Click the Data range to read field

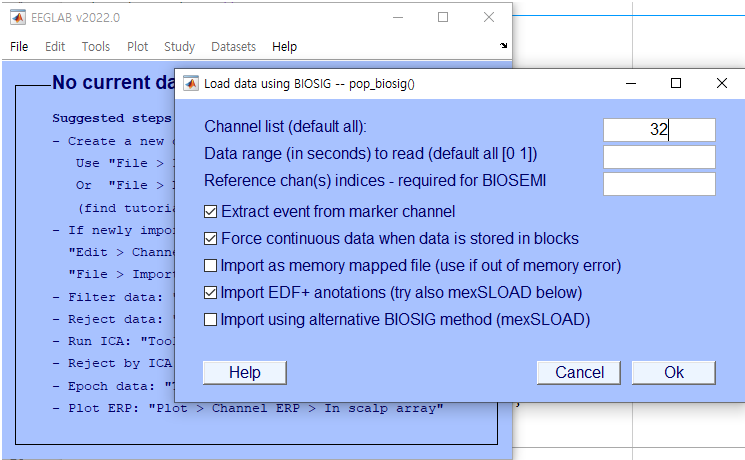point(659,157)
